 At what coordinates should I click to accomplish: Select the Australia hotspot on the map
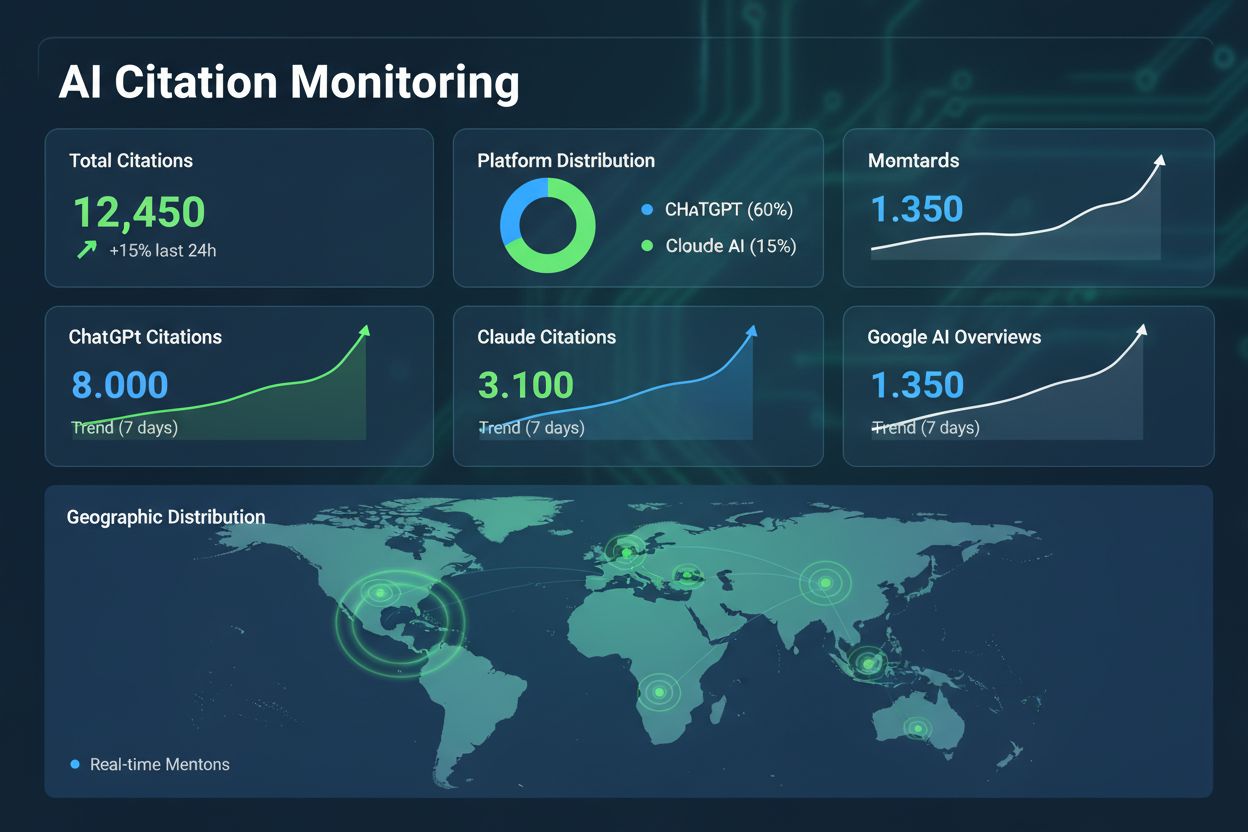point(916,728)
